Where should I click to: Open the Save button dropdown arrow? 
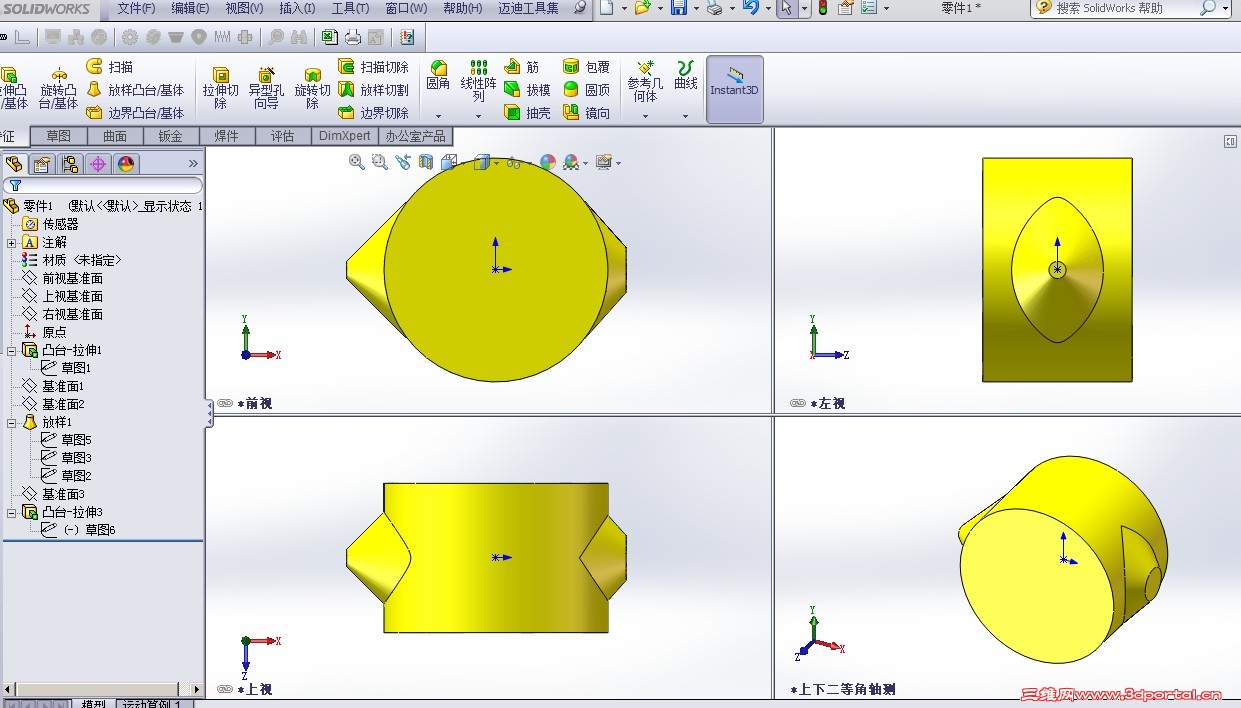tap(695, 8)
